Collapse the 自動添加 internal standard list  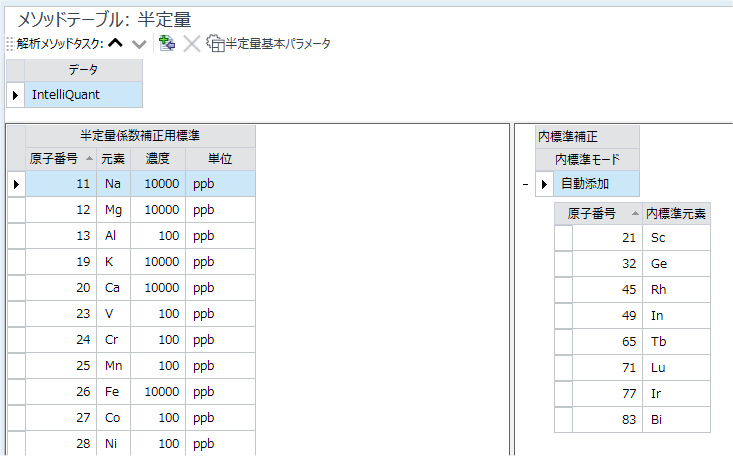pos(525,184)
